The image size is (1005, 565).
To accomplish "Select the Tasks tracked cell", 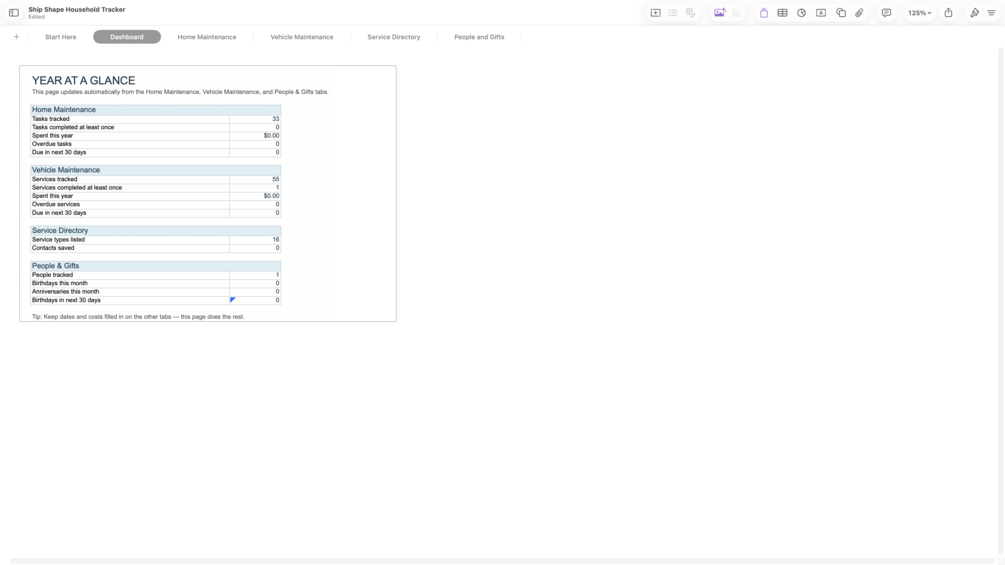I will (x=129, y=119).
